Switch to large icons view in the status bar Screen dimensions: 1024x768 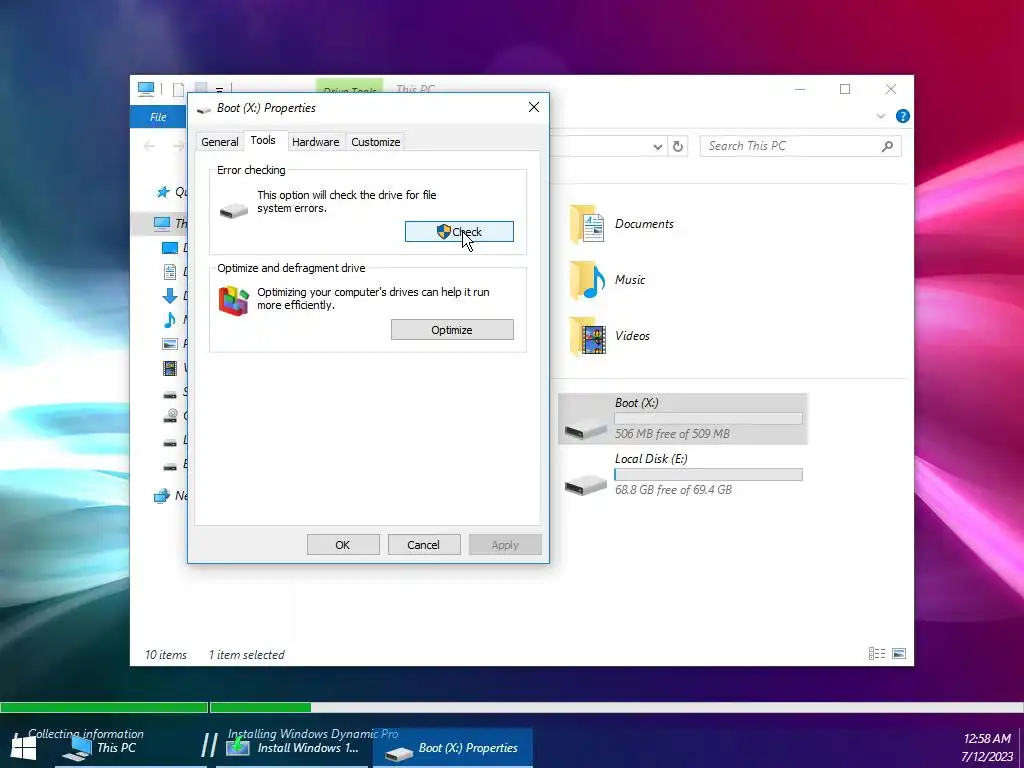(899, 654)
